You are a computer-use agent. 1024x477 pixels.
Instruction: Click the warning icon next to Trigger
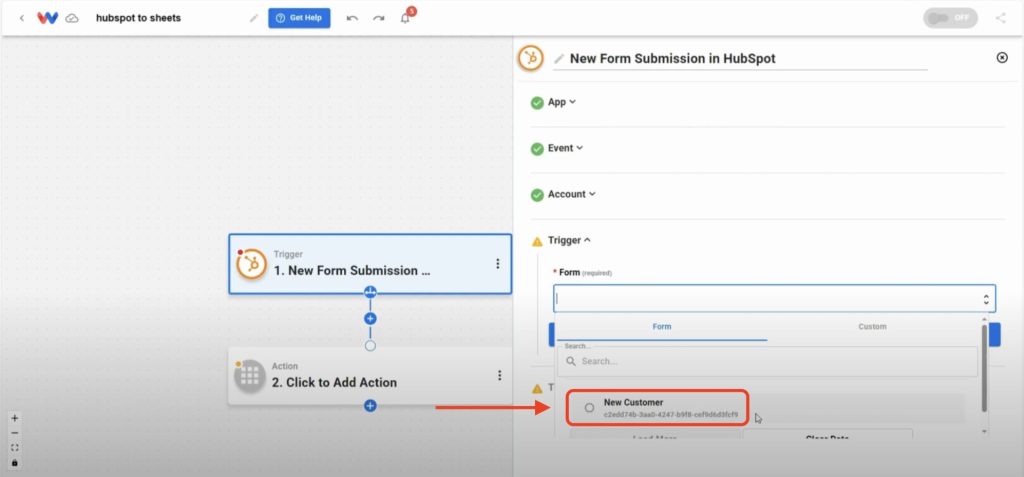[537, 241]
